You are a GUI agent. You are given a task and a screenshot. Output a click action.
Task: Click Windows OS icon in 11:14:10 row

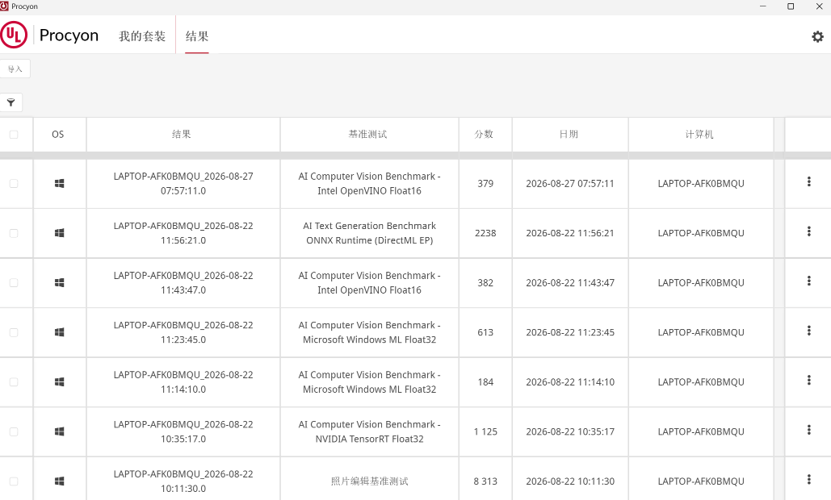point(59,382)
